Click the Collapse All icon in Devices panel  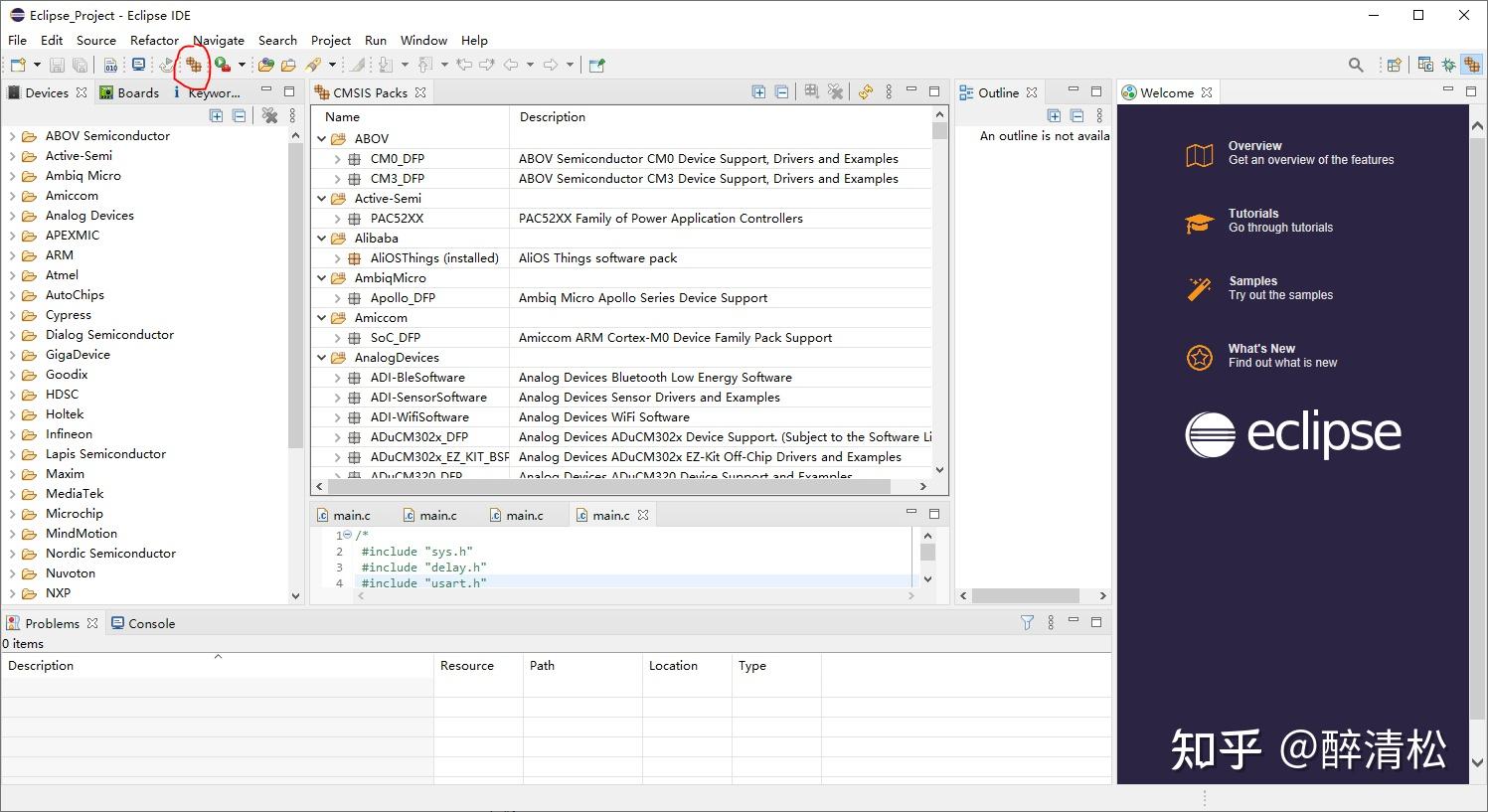(x=240, y=115)
